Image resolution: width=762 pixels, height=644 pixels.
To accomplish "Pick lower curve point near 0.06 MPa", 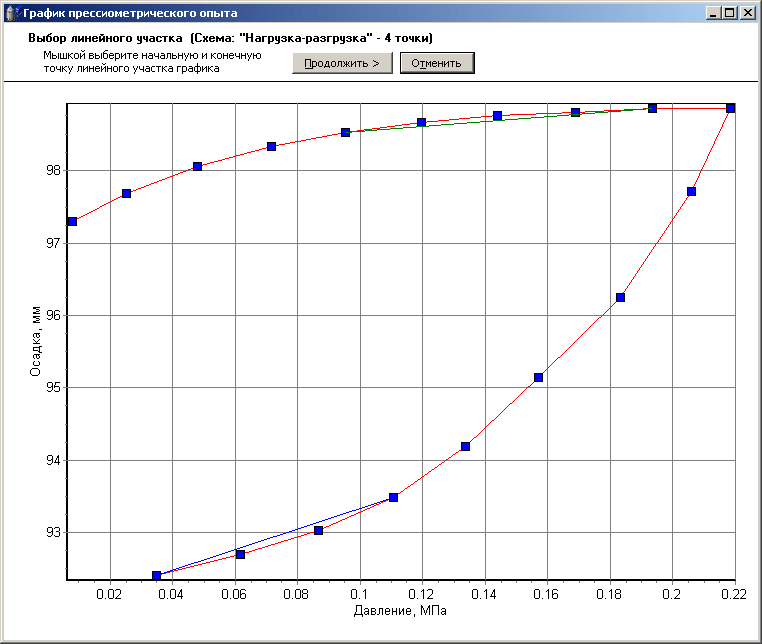I will (240, 554).
